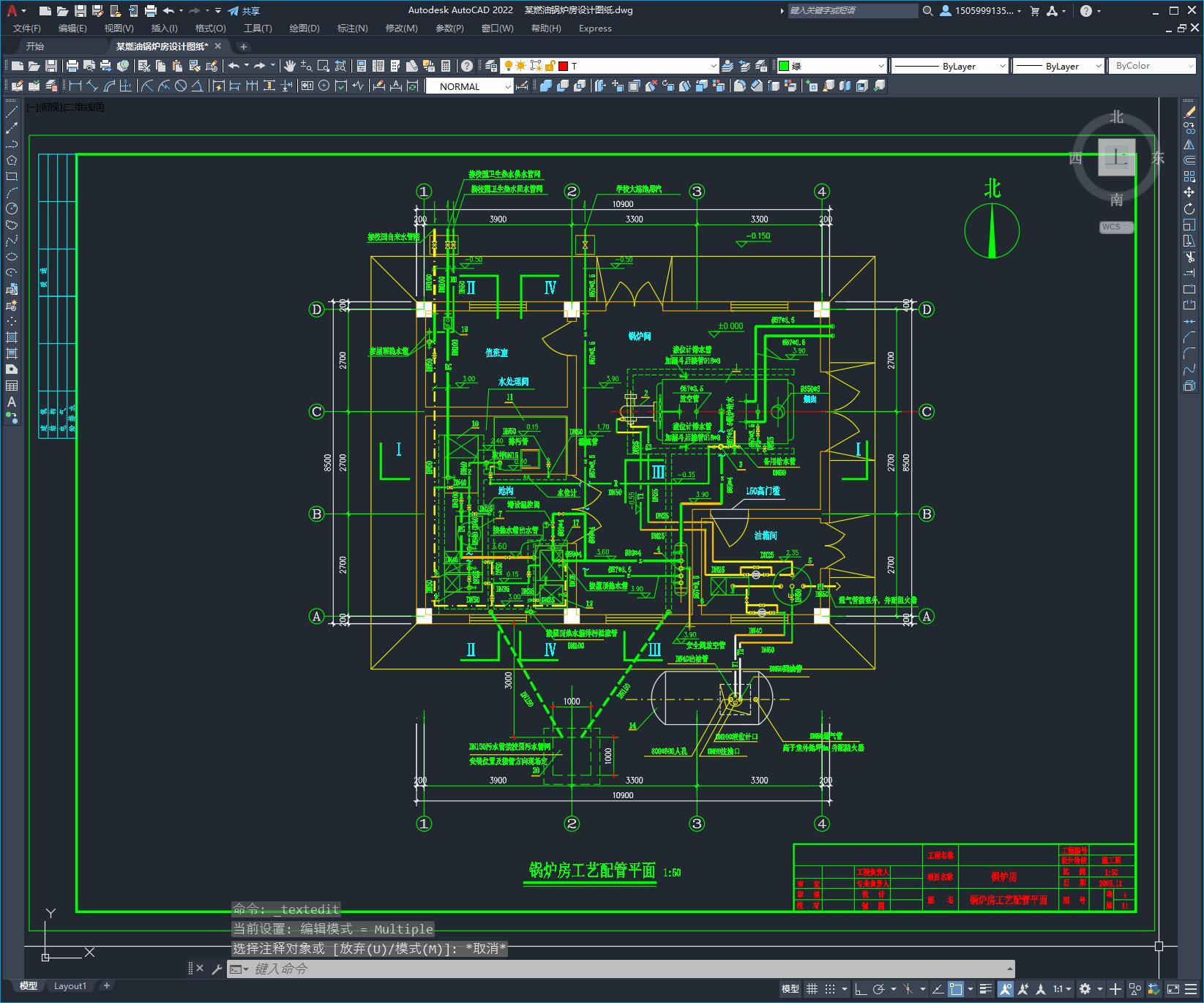Select the Move modify tool

[x=1189, y=192]
